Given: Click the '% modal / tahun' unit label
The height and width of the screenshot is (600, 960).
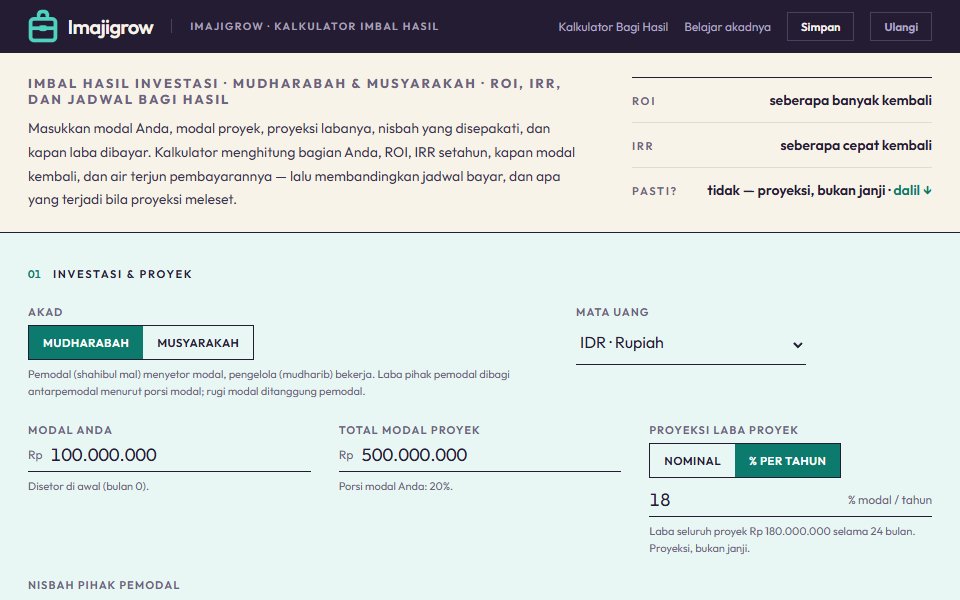Looking at the screenshot, I should (890, 500).
